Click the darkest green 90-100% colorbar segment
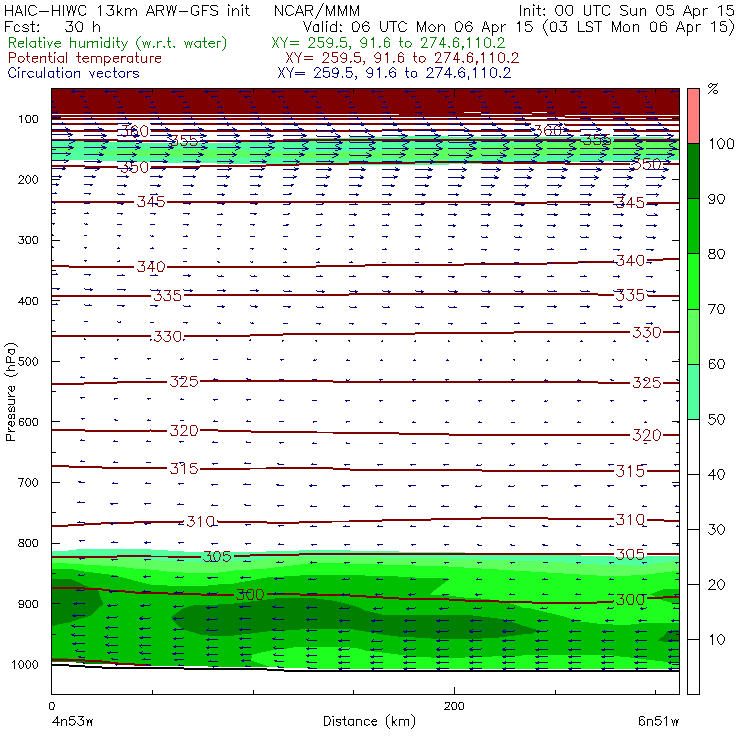 tap(693, 171)
